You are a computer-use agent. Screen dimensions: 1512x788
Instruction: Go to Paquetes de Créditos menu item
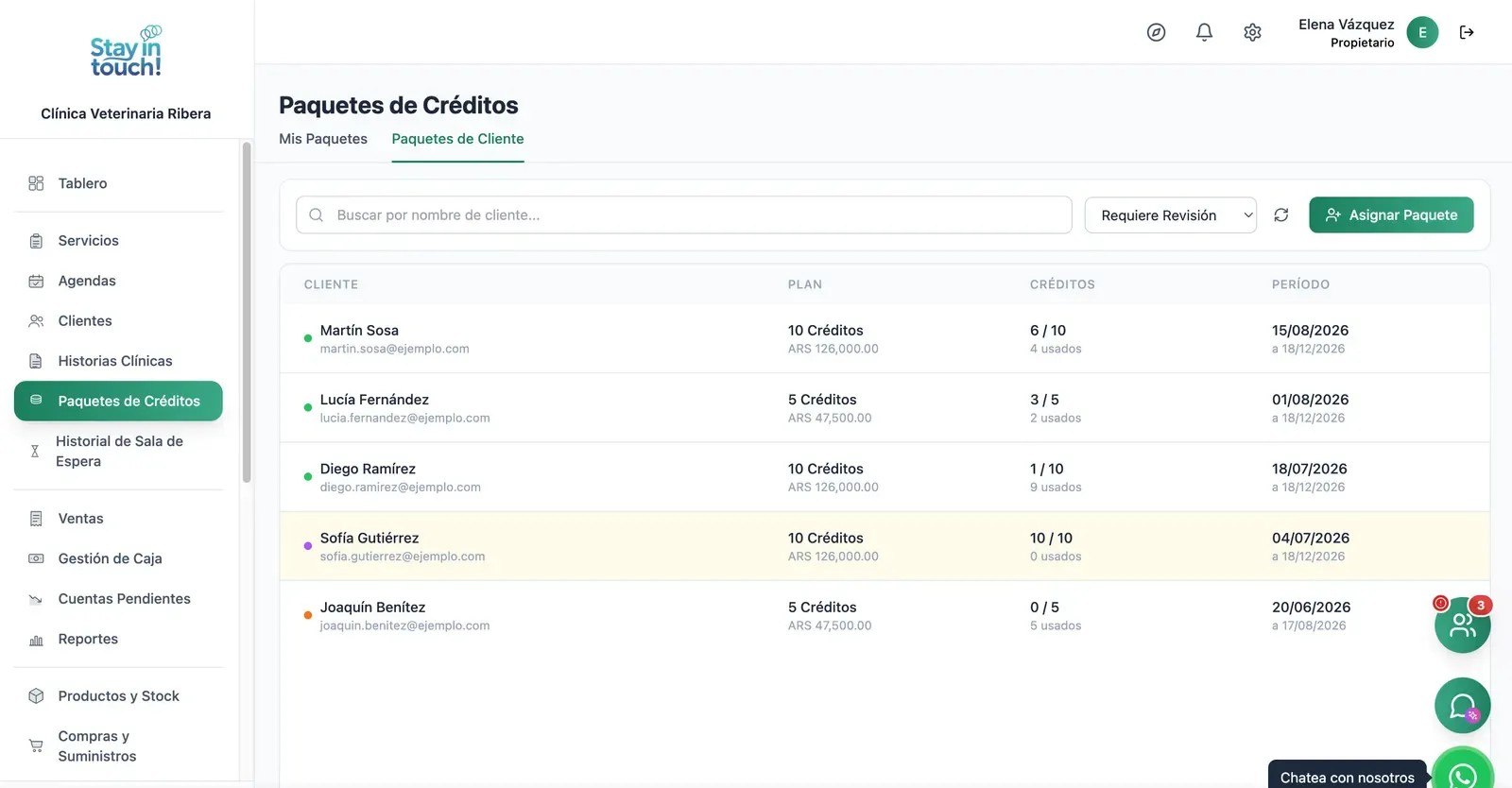tap(118, 401)
